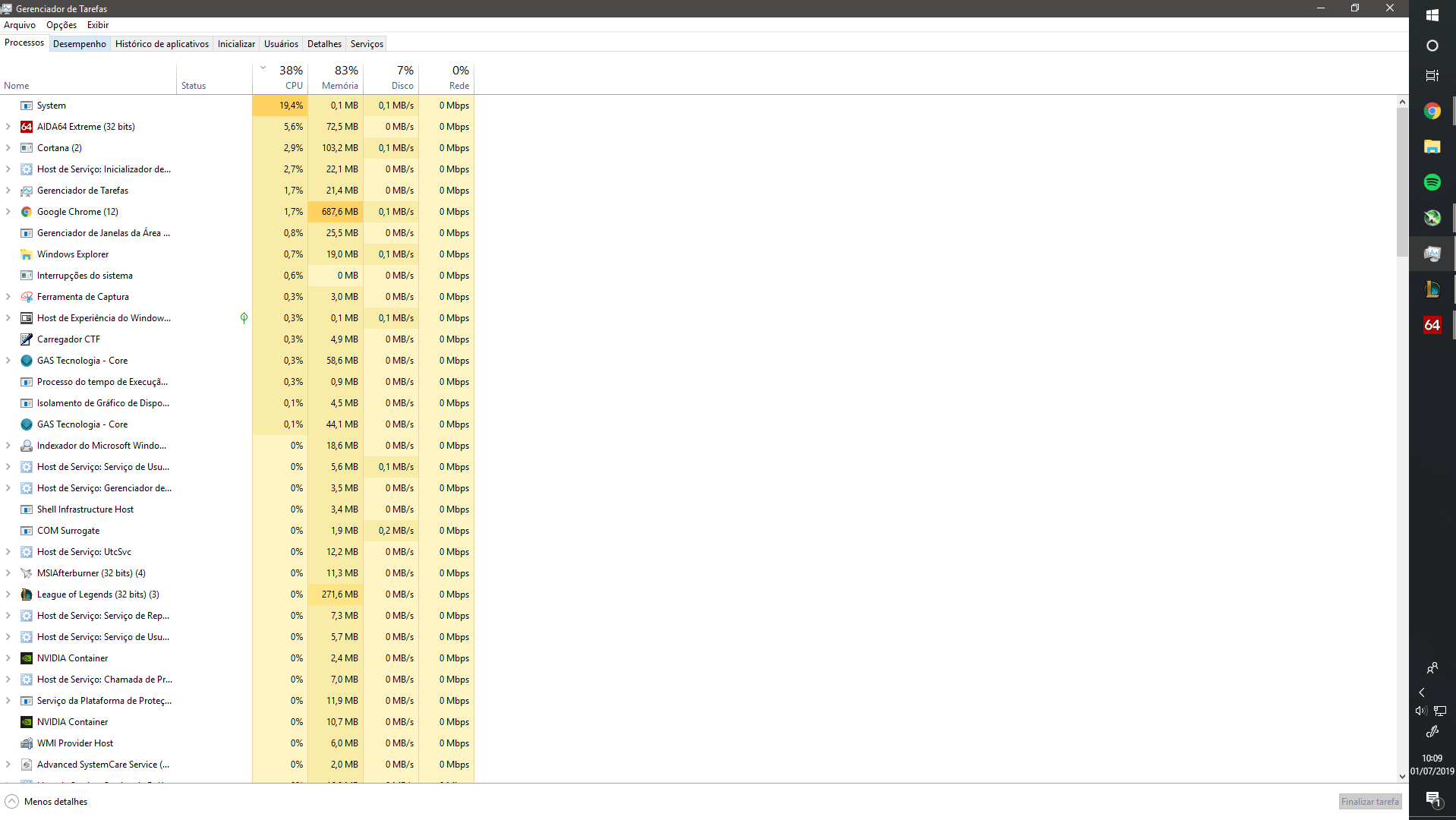The height and width of the screenshot is (820, 1456).
Task: Click the scrollbar up arrow
Action: (x=1402, y=102)
